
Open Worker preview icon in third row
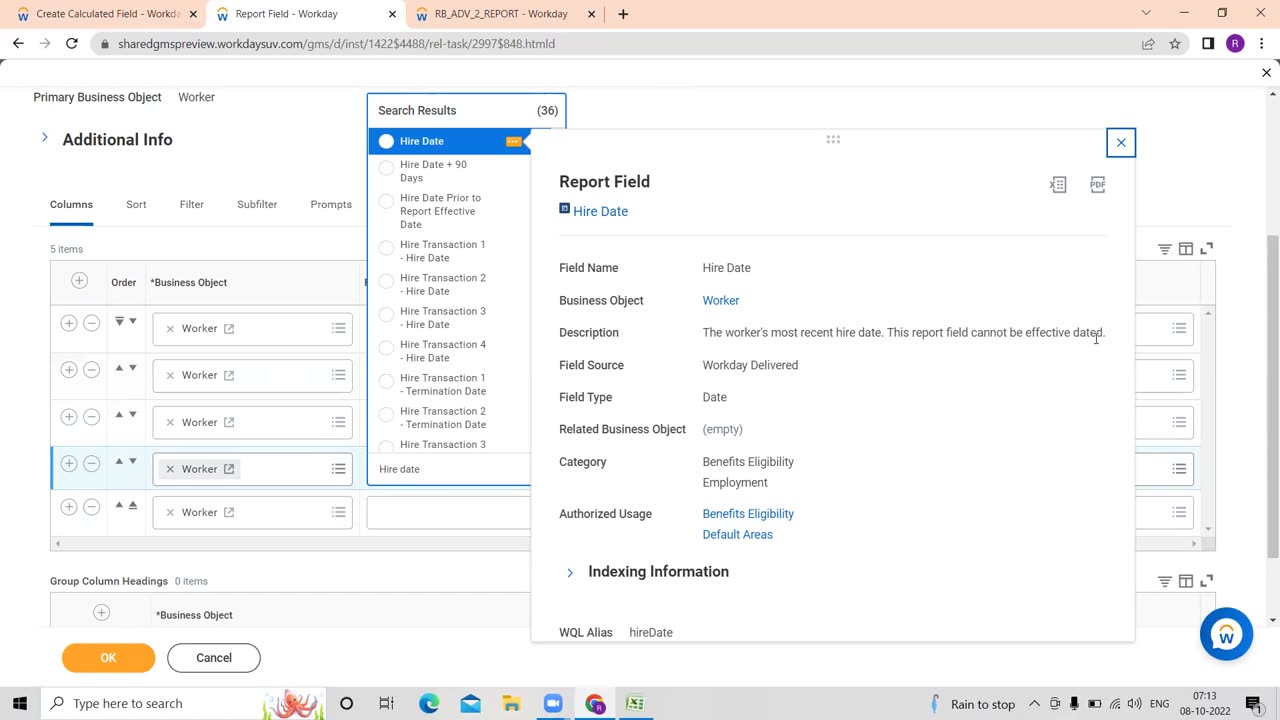click(229, 422)
